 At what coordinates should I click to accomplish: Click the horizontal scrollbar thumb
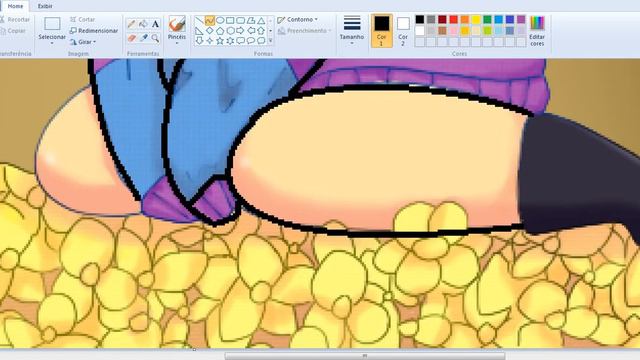(x=365, y=356)
